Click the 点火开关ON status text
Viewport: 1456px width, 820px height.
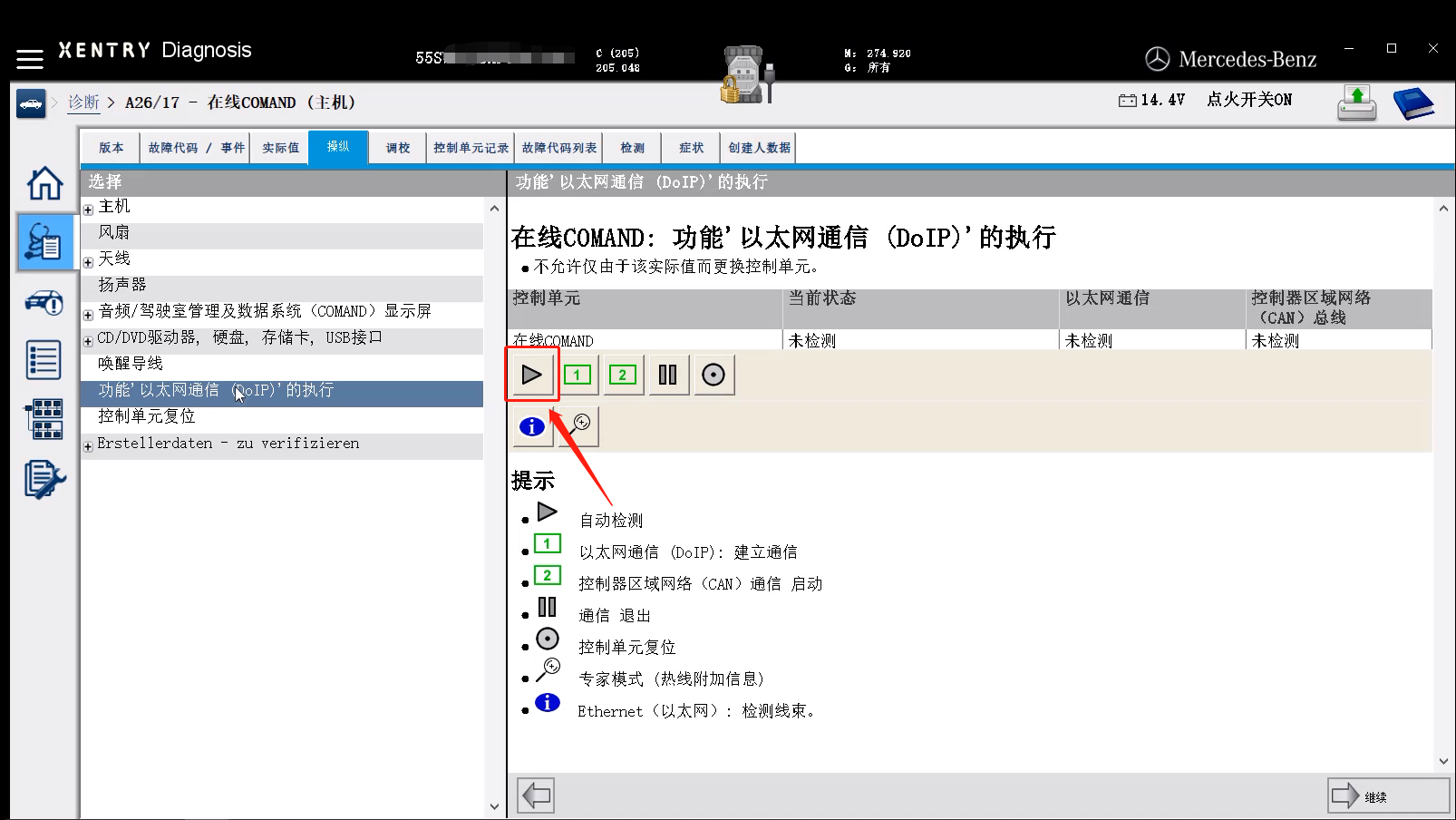point(1249,100)
